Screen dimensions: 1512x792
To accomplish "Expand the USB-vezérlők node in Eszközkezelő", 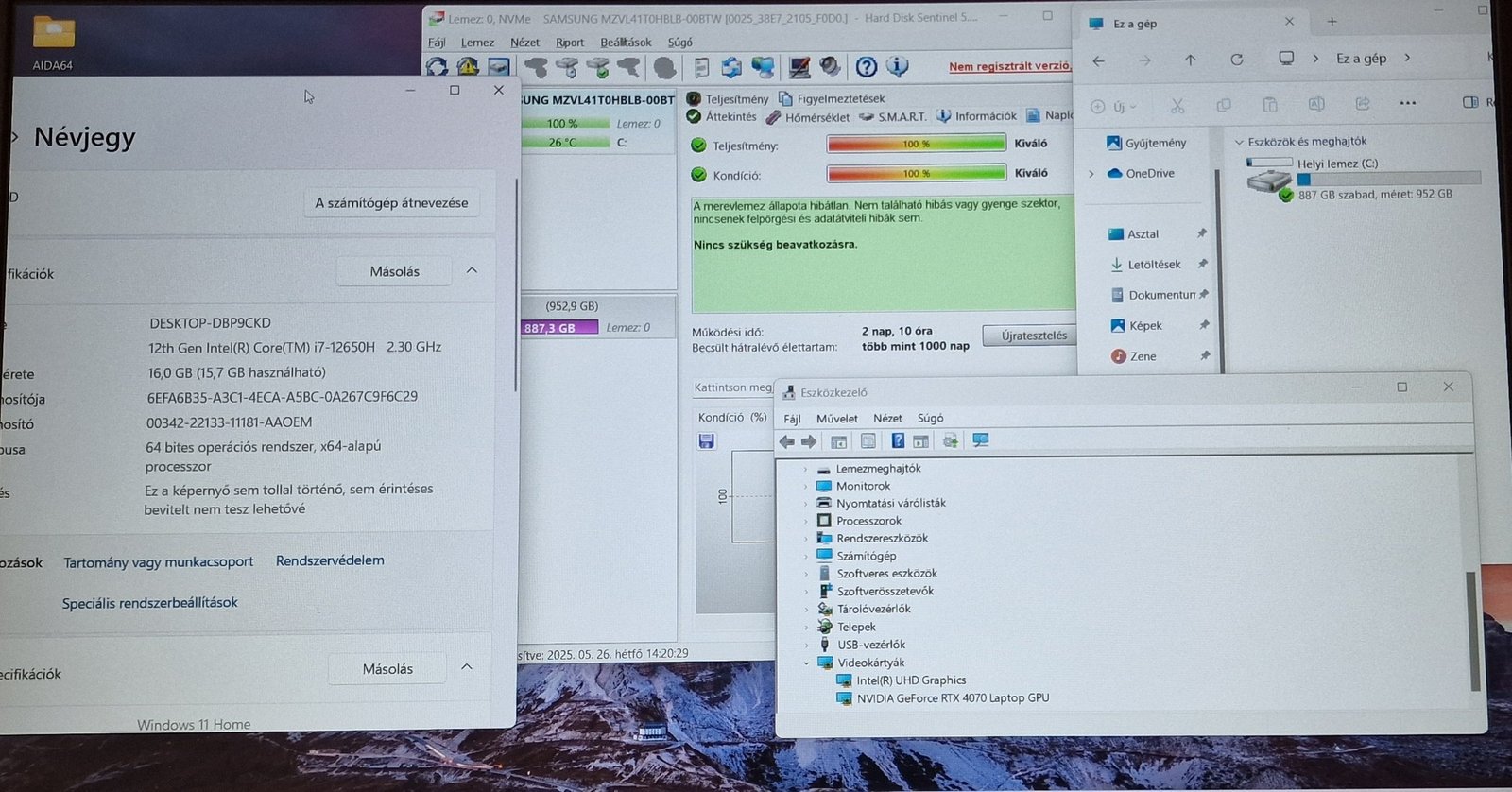I will [806, 645].
